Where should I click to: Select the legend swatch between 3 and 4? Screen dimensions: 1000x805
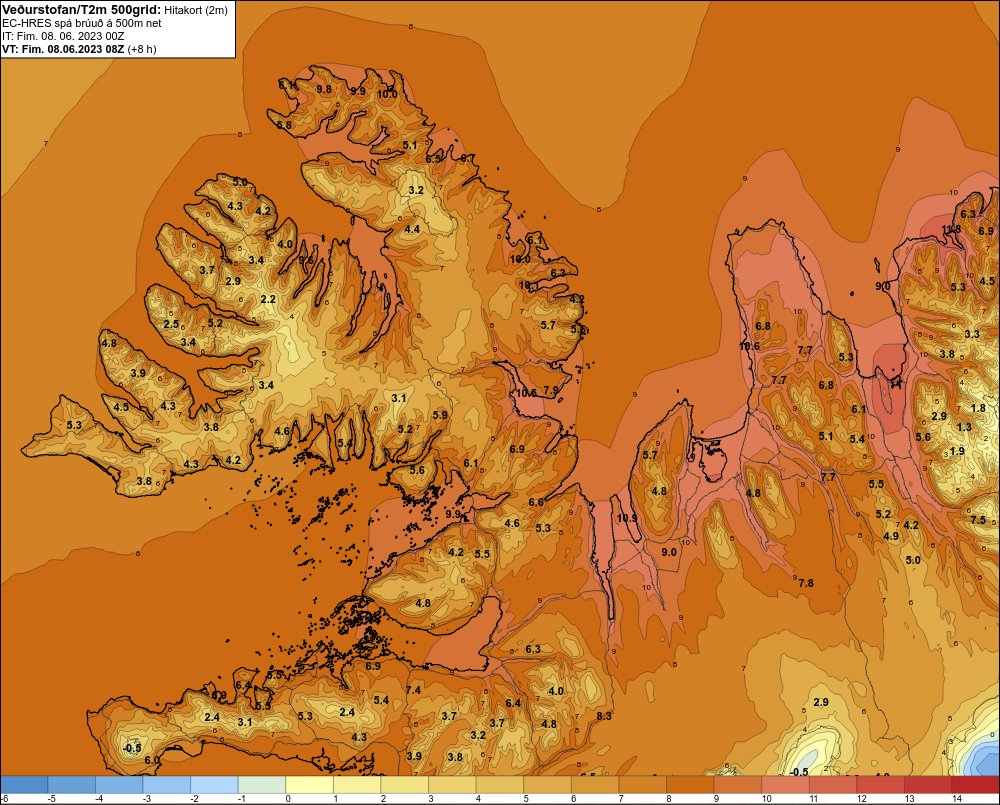(452, 785)
